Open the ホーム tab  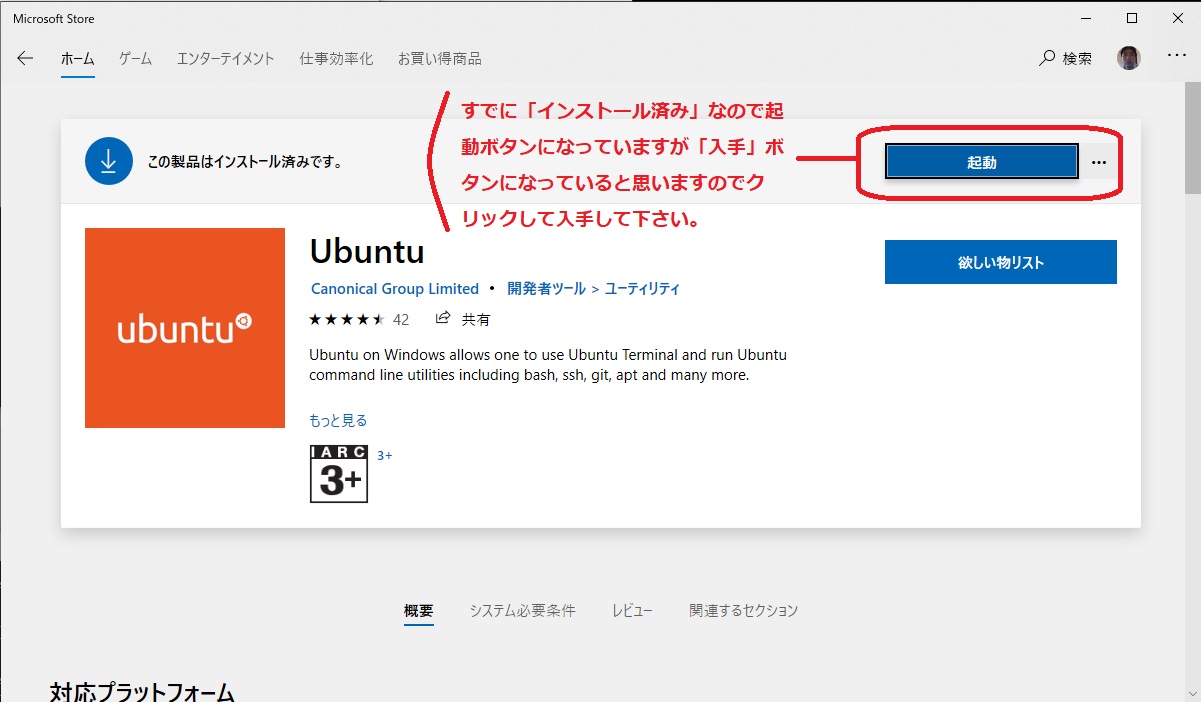pos(77,59)
